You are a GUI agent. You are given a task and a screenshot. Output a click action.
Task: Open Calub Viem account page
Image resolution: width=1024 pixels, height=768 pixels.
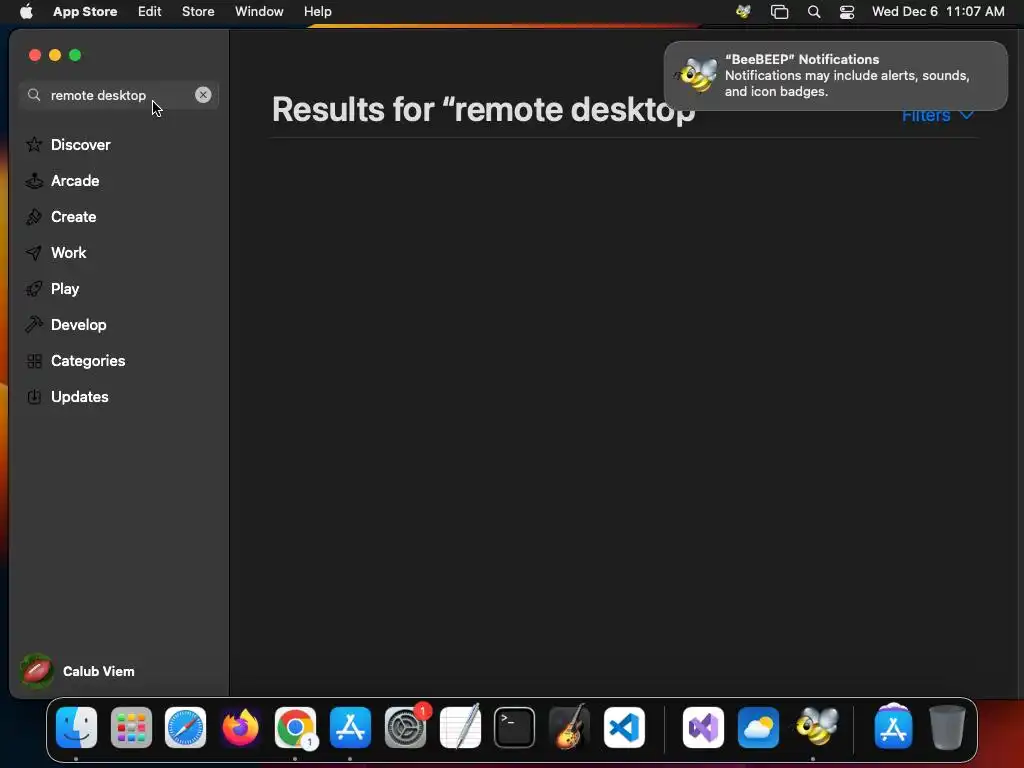tap(77, 671)
